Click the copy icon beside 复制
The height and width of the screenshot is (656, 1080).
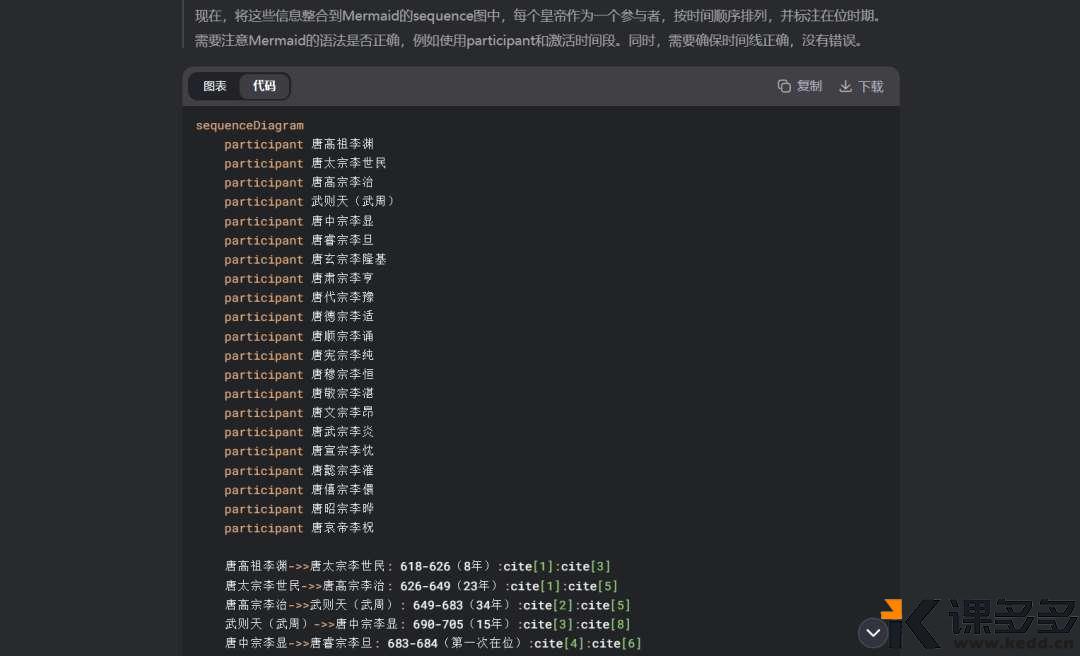(784, 86)
